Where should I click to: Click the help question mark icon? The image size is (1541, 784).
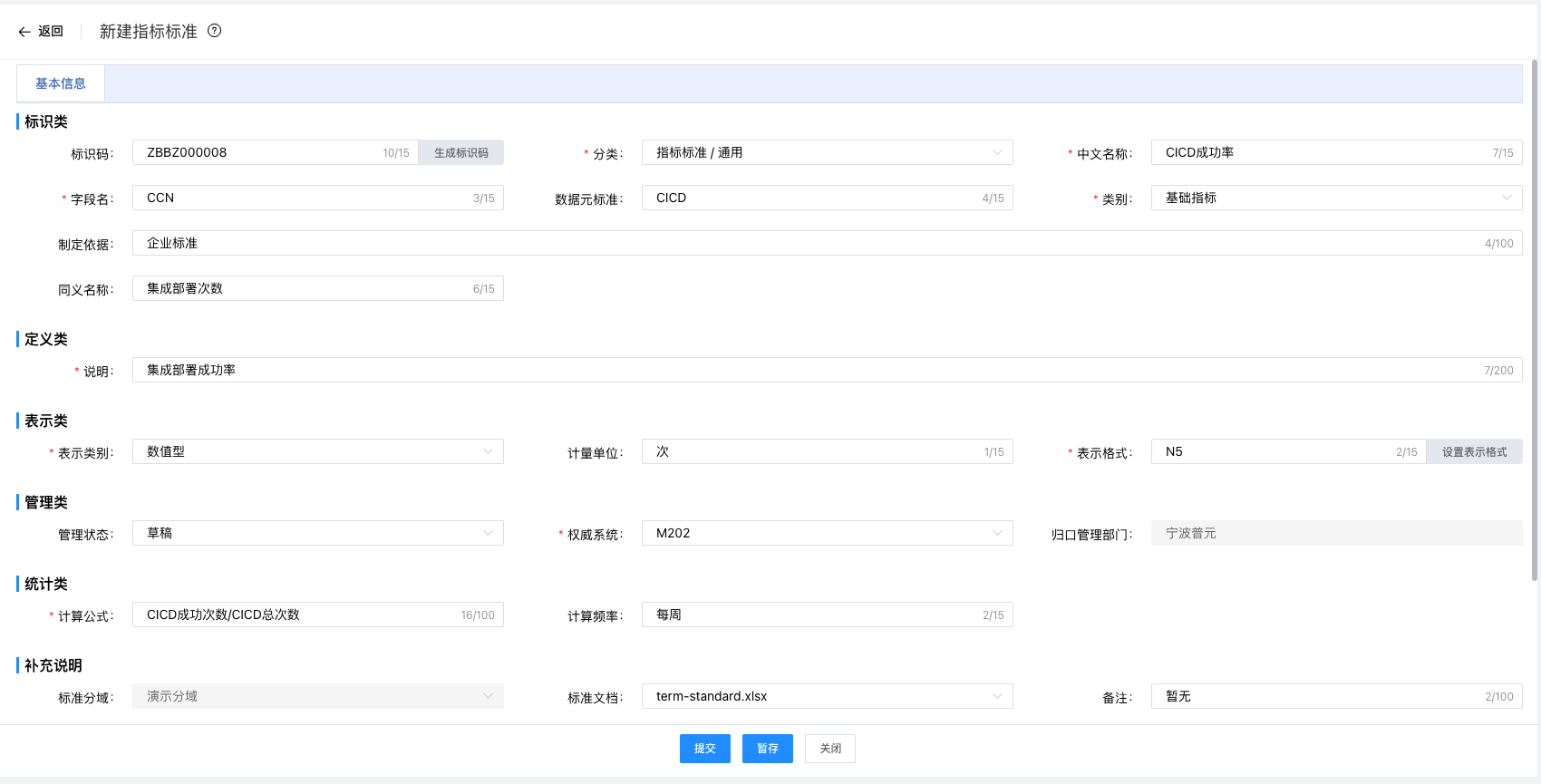click(x=215, y=31)
